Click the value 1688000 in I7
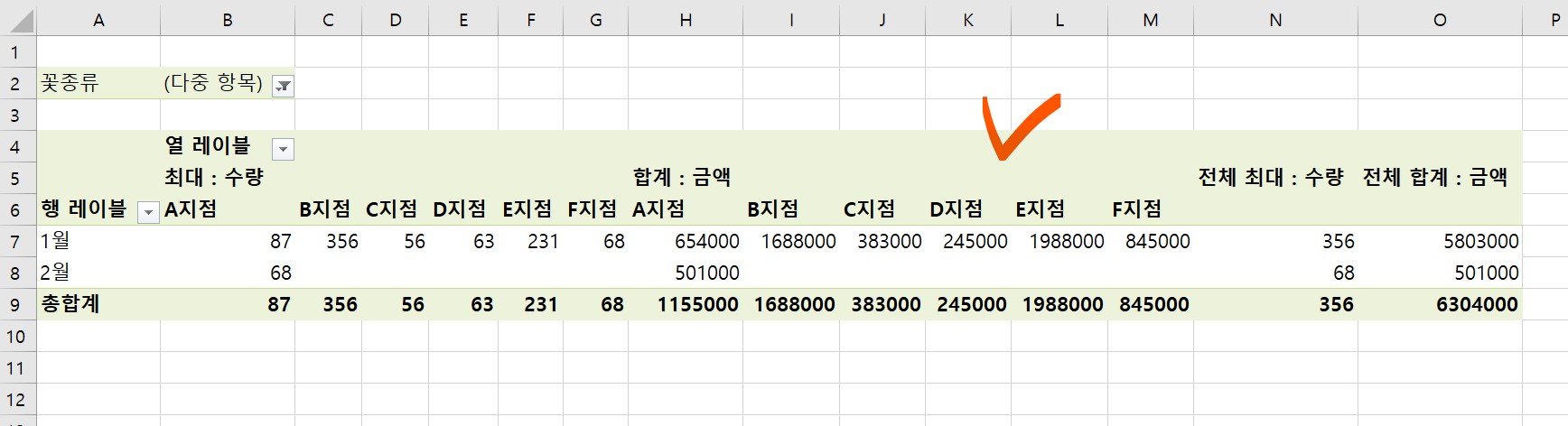Image resolution: width=1568 pixels, height=426 pixels. (798, 242)
